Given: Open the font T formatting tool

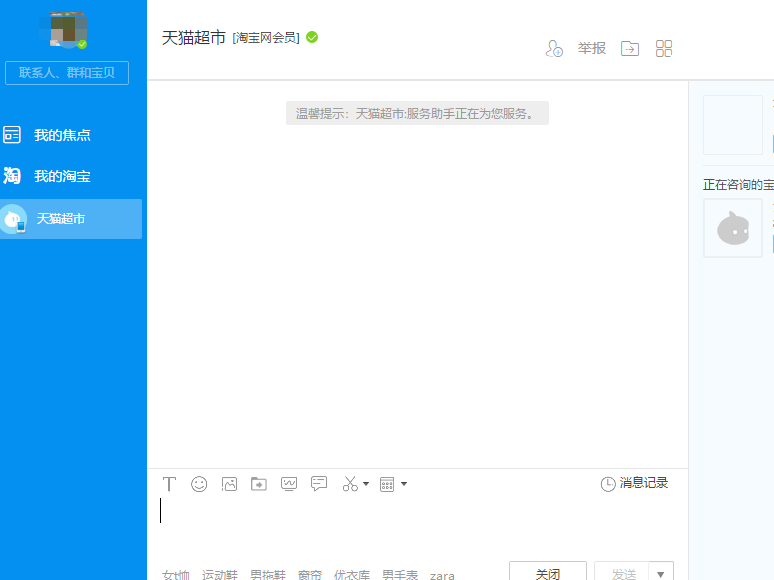Looking at the screenshot, I should point(169,484).
